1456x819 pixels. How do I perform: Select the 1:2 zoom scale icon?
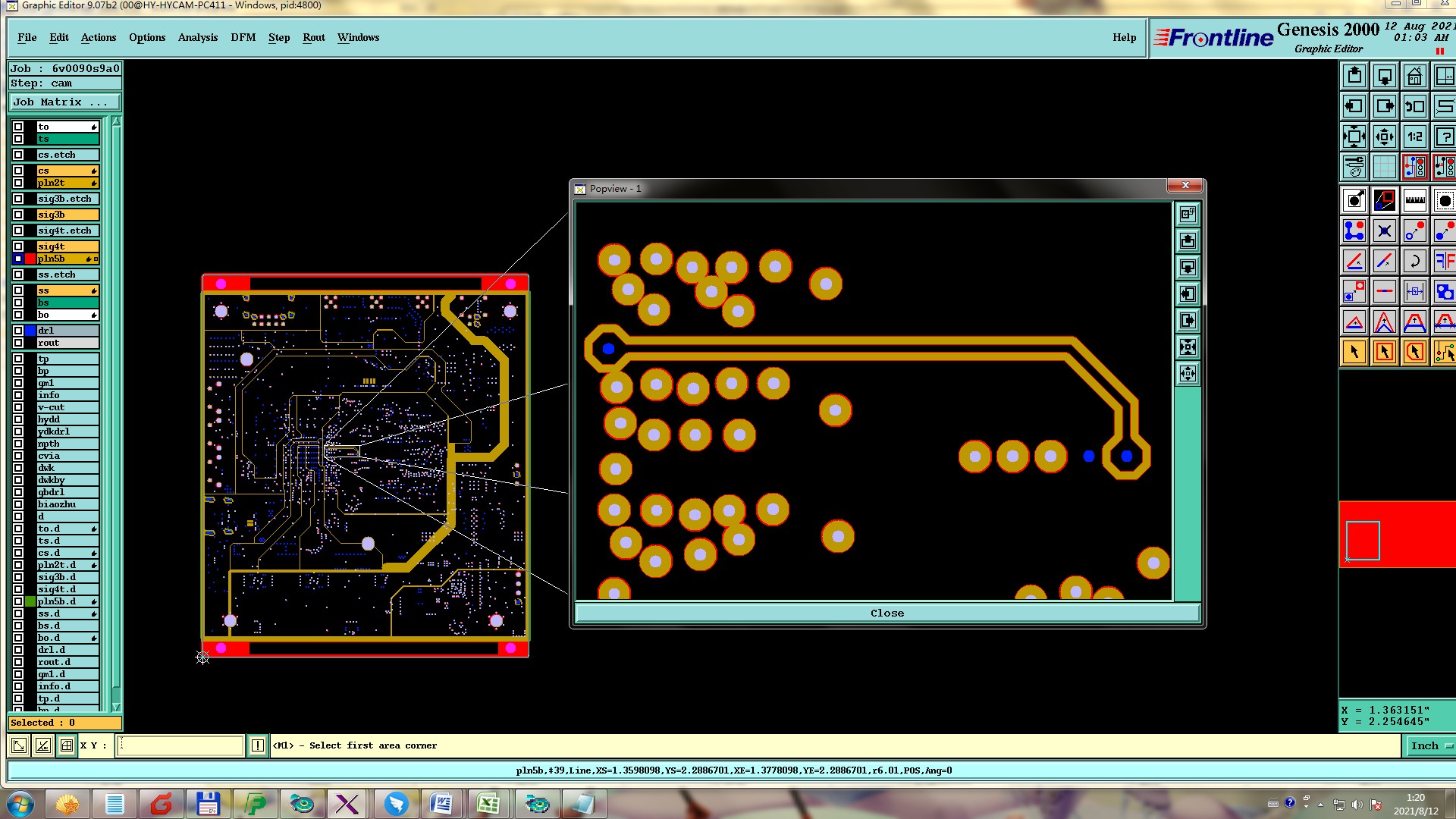[x=1414, y=136]
